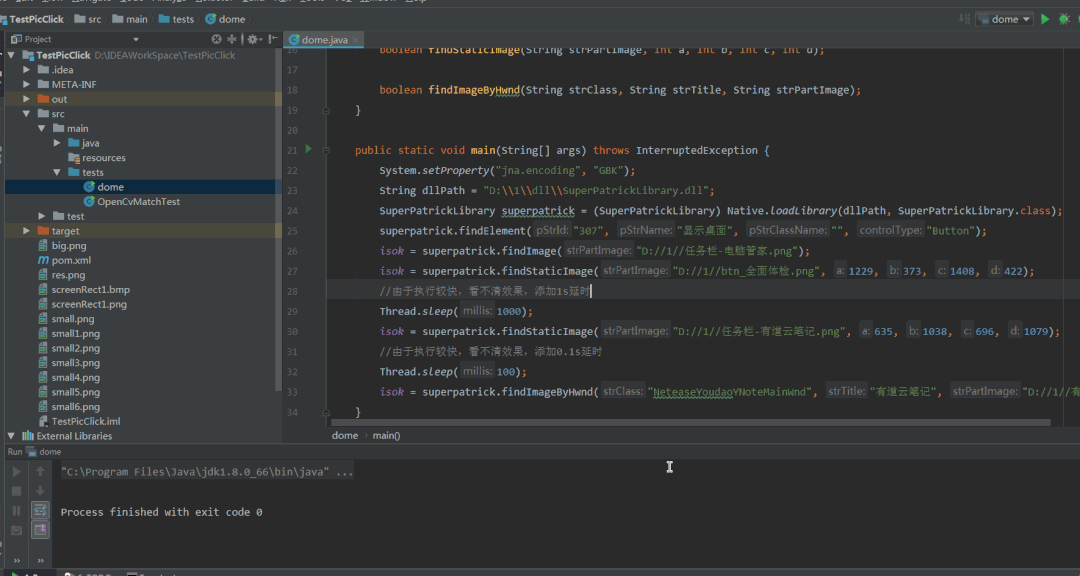The height and width of the screenshot is (576, 1080).
Task: Collapse the tests folder in the tree
Action: [56, 172]
